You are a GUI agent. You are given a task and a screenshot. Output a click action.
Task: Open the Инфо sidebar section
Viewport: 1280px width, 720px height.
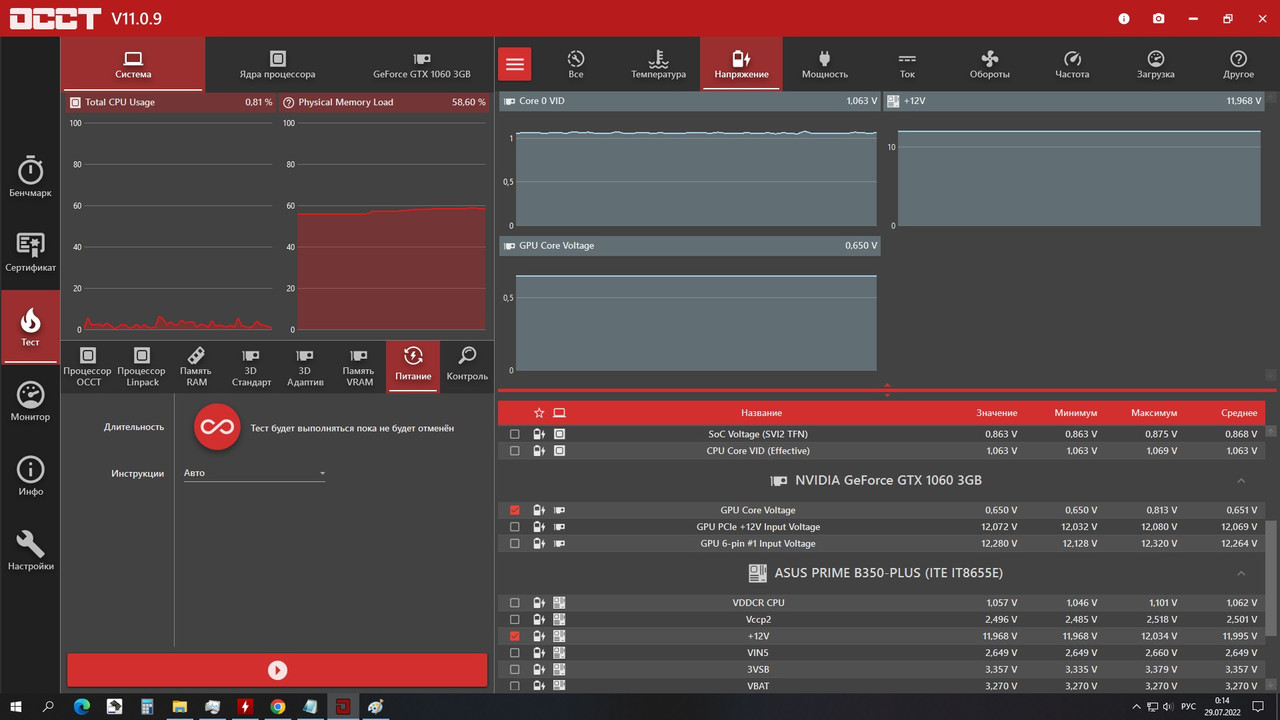tap(30, 476)
